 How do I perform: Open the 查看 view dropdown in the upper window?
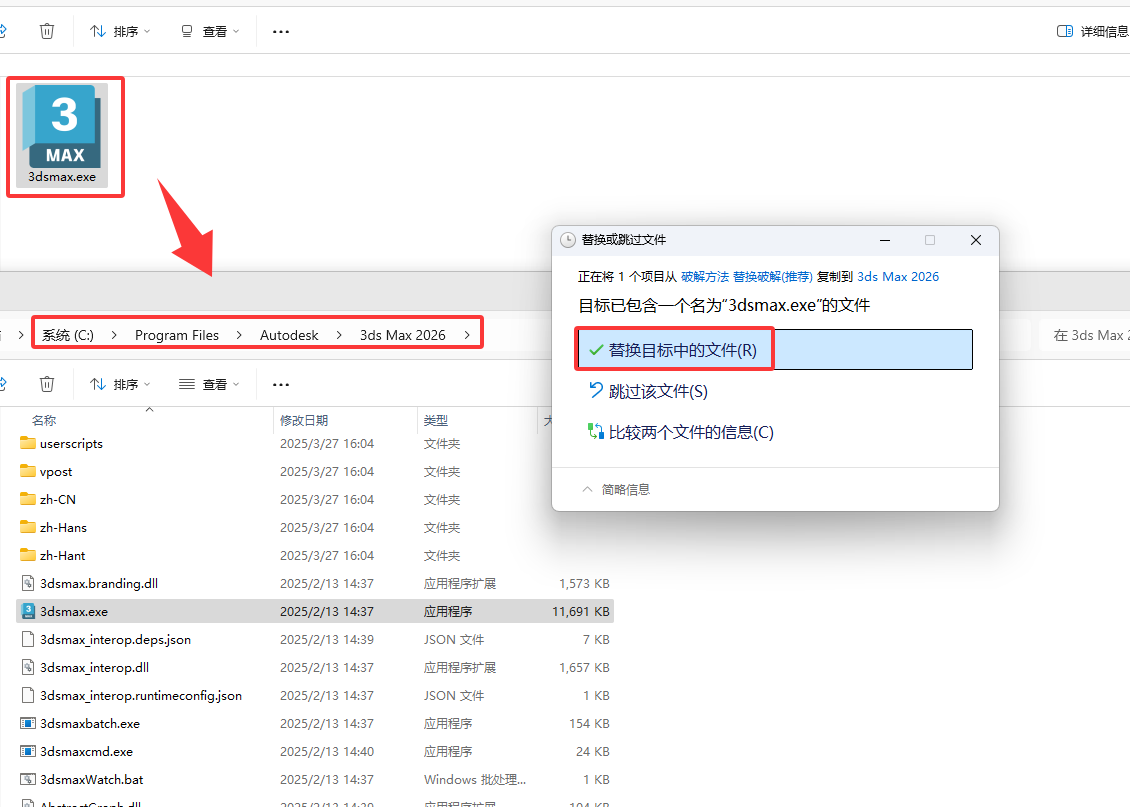click(210, 31)
